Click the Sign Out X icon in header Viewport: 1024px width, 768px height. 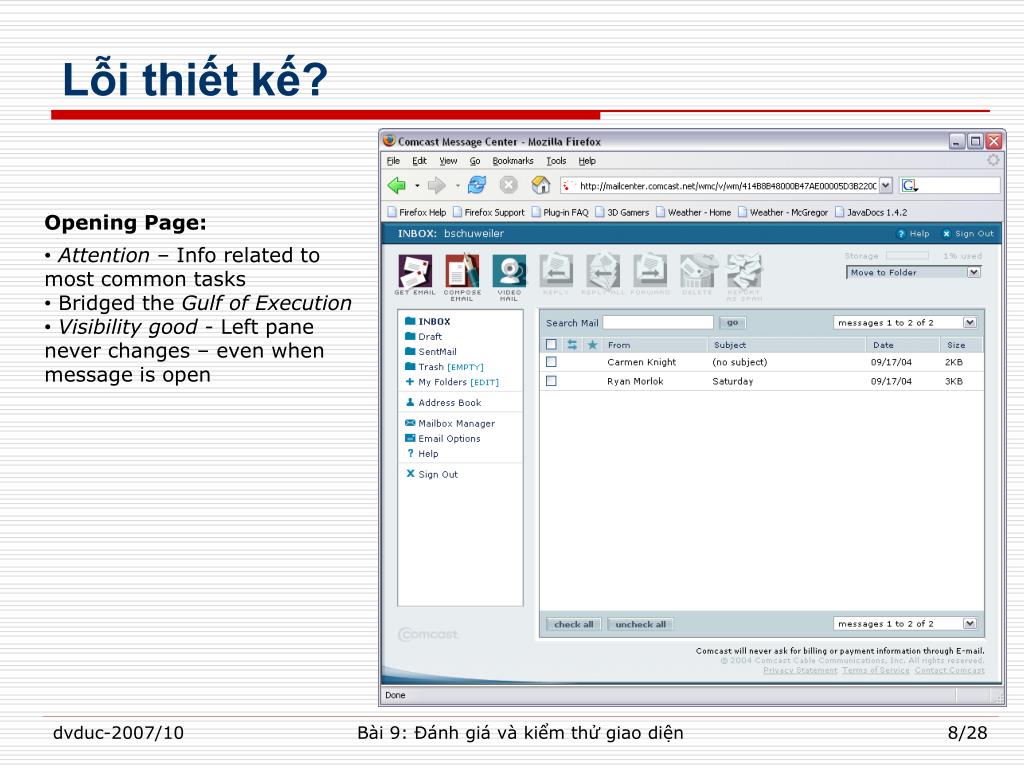tap(946, 234)
